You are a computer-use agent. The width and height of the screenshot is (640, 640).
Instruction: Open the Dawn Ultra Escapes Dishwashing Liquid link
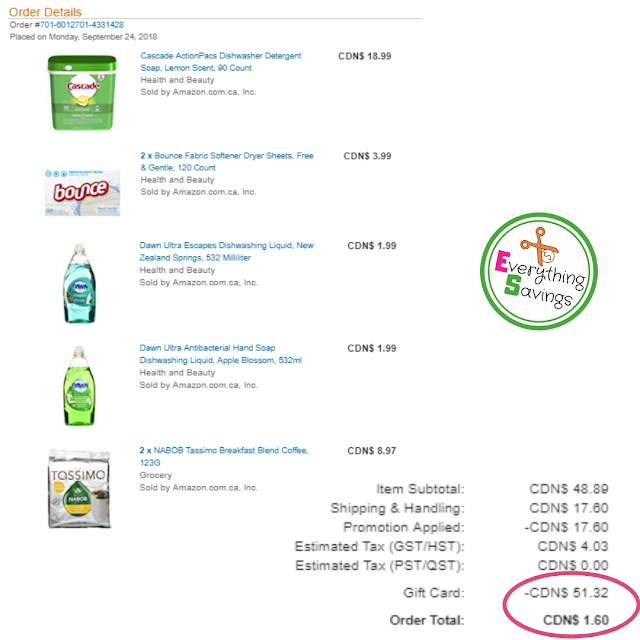click(x=227, y=251)
